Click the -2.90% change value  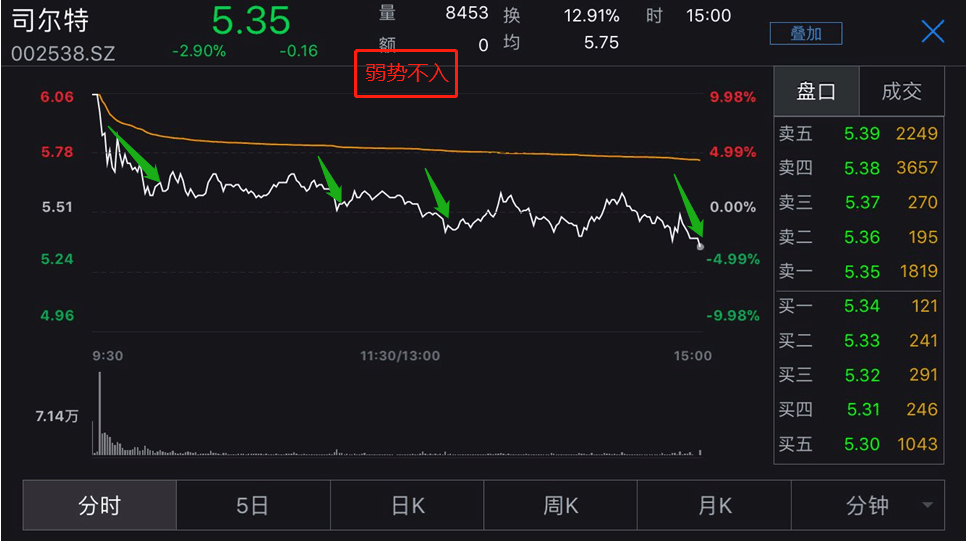199,51
